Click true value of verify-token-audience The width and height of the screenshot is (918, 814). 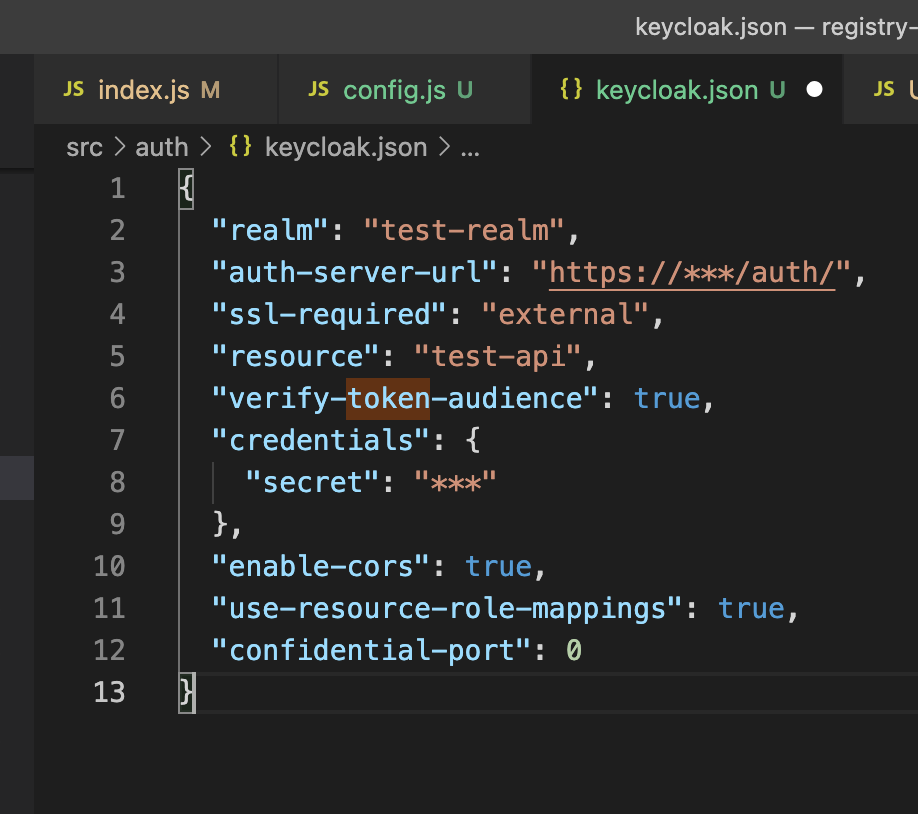[x=667, y=399]
